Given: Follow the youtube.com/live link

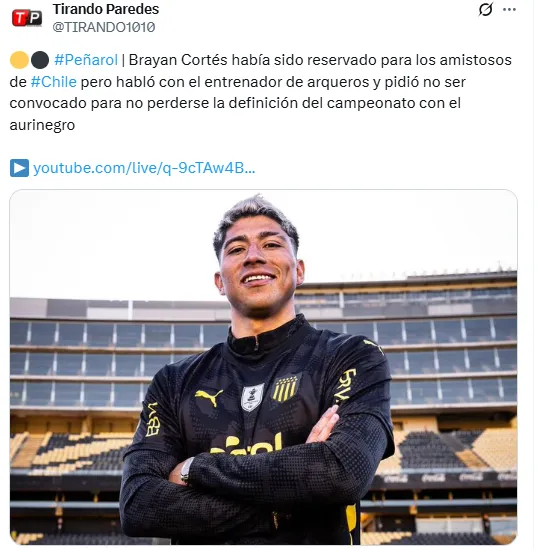Looking at the screenshot, I should pyautogui.click(x=144, y=169).
